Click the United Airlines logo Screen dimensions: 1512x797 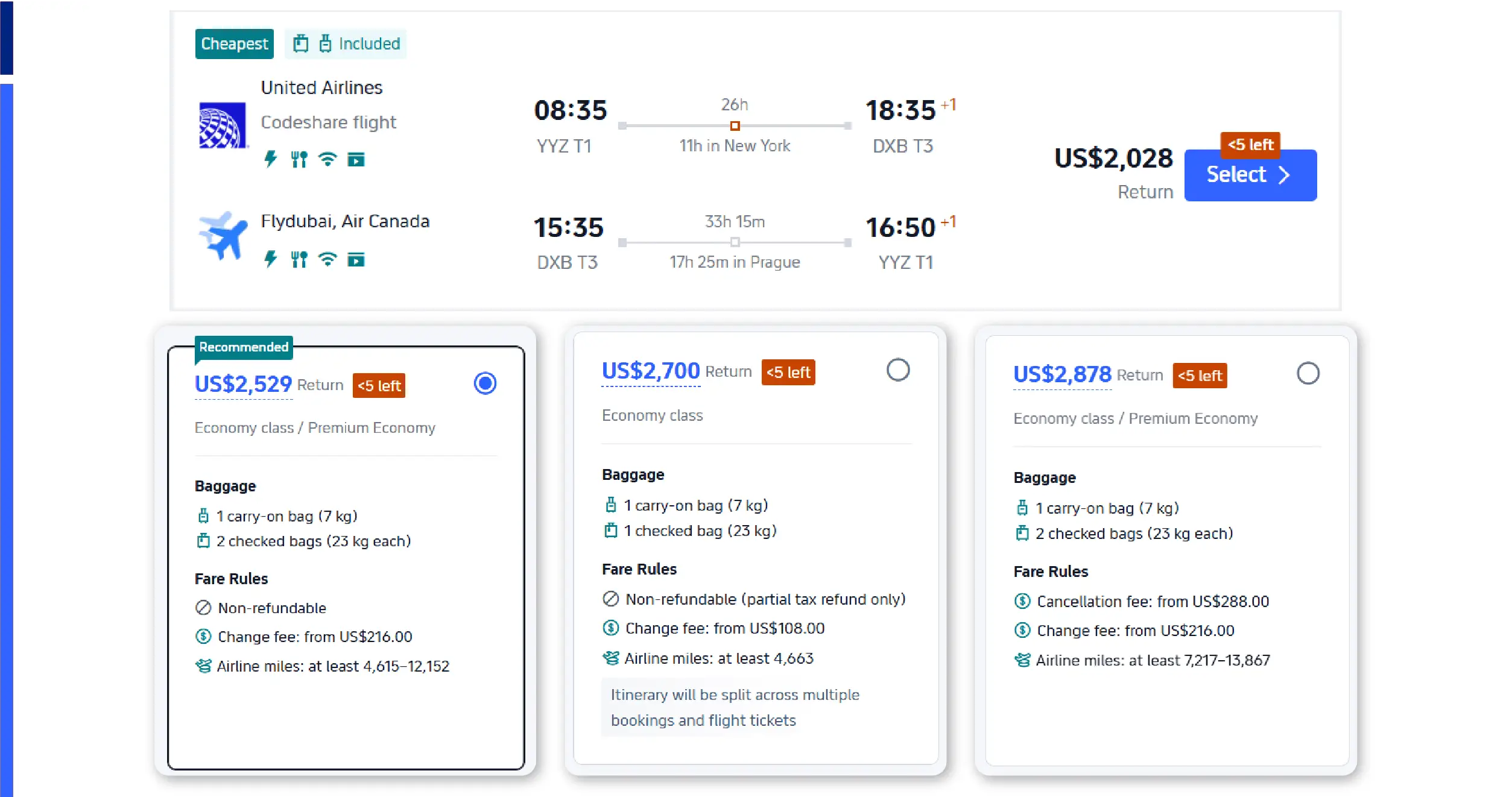click(223, 125)
